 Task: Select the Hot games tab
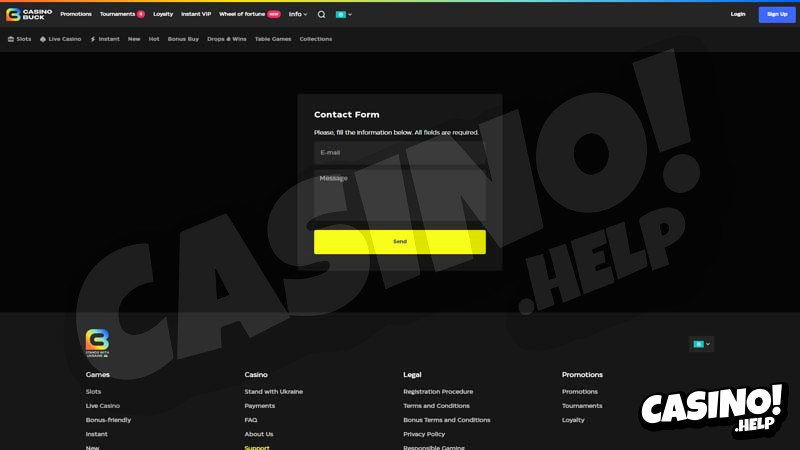coord(154,39)
